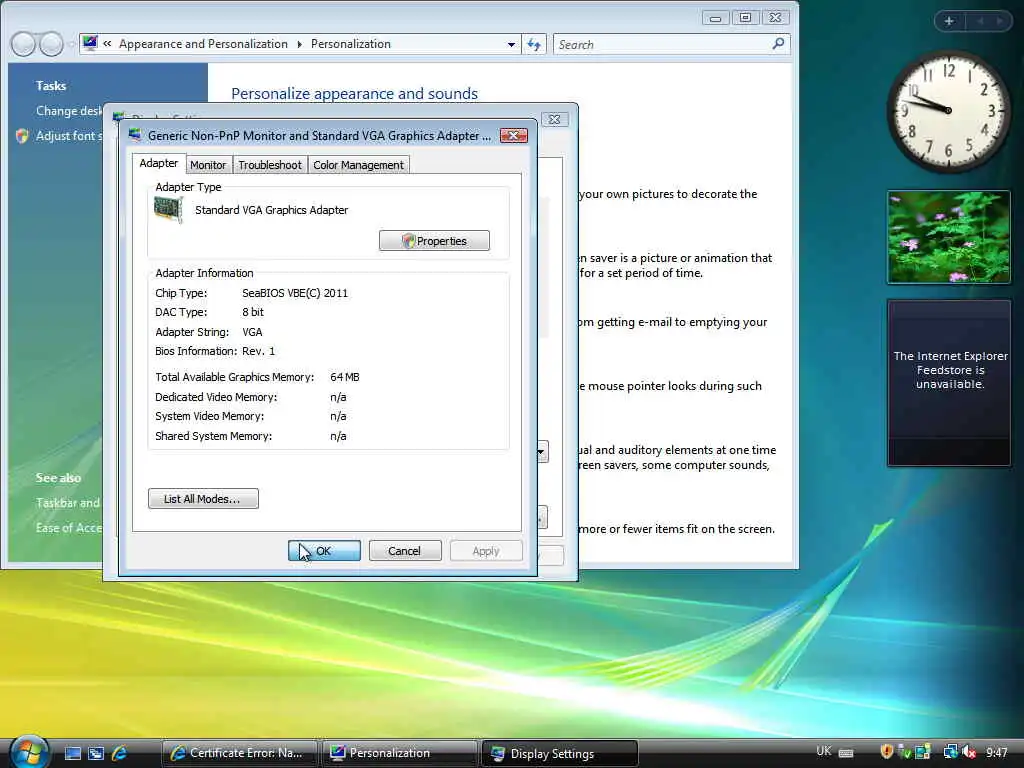Expand the breadcrumb arrow before Personalization
The height and width of the screenshot is (768, 1024).
tap(299, 44)
